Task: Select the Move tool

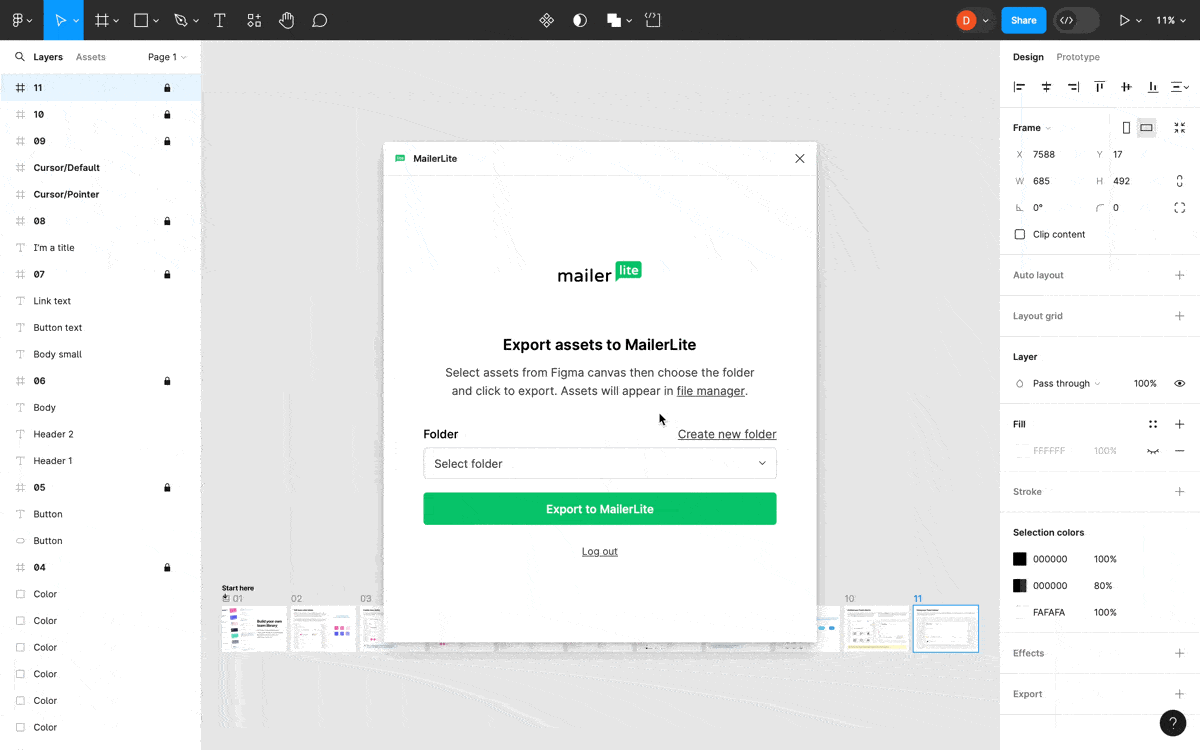Action: [60, 20]
